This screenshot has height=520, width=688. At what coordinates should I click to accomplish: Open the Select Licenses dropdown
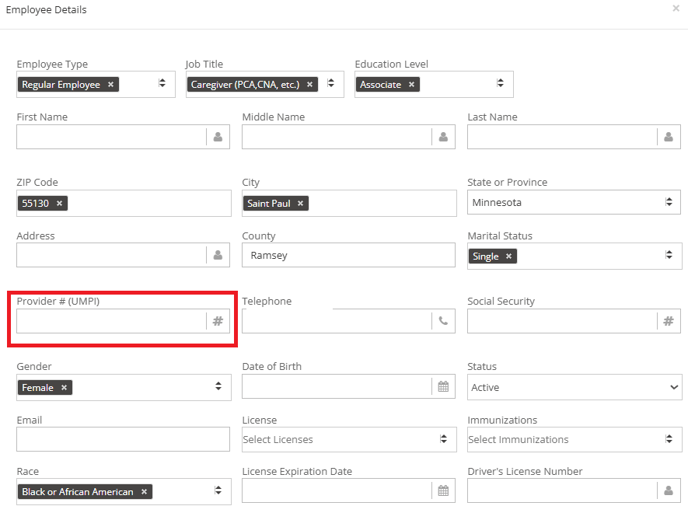point(348,439)
